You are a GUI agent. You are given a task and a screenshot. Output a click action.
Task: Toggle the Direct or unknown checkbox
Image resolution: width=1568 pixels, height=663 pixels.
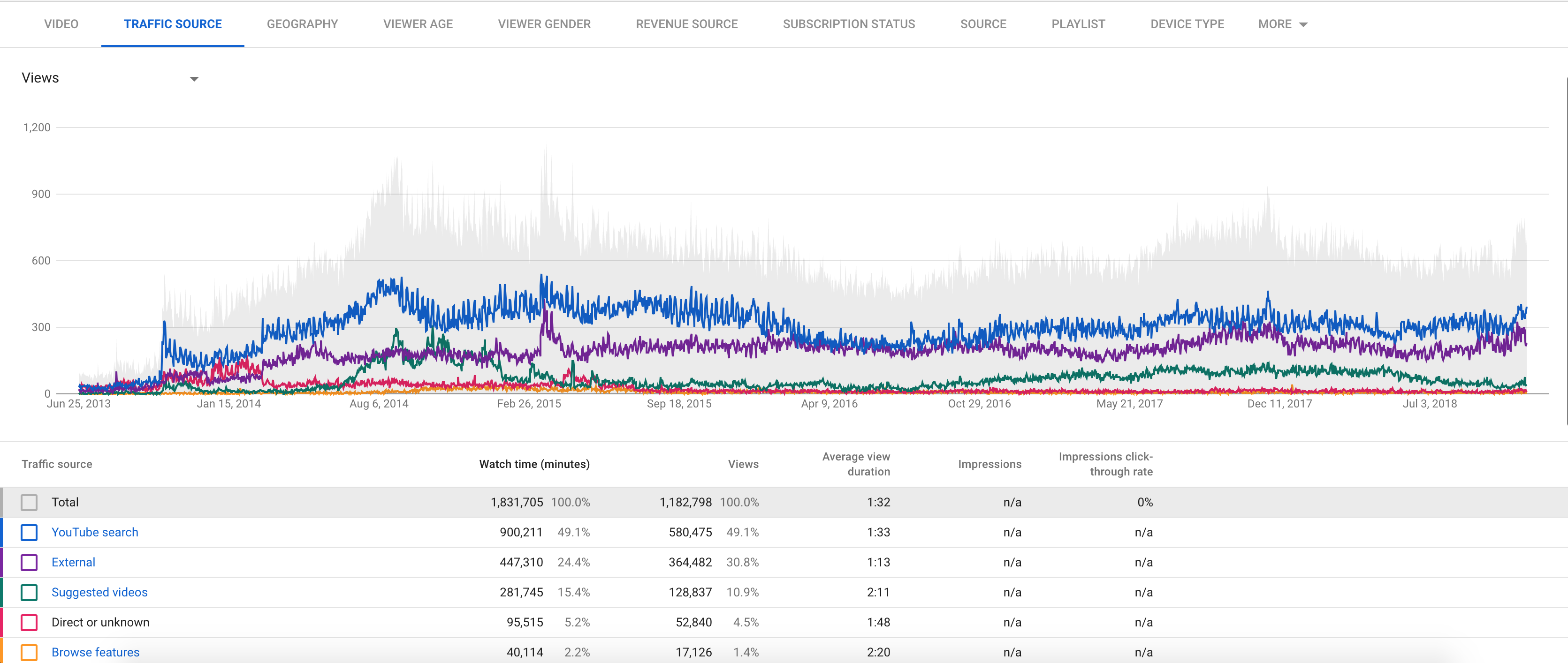(29, 622)
